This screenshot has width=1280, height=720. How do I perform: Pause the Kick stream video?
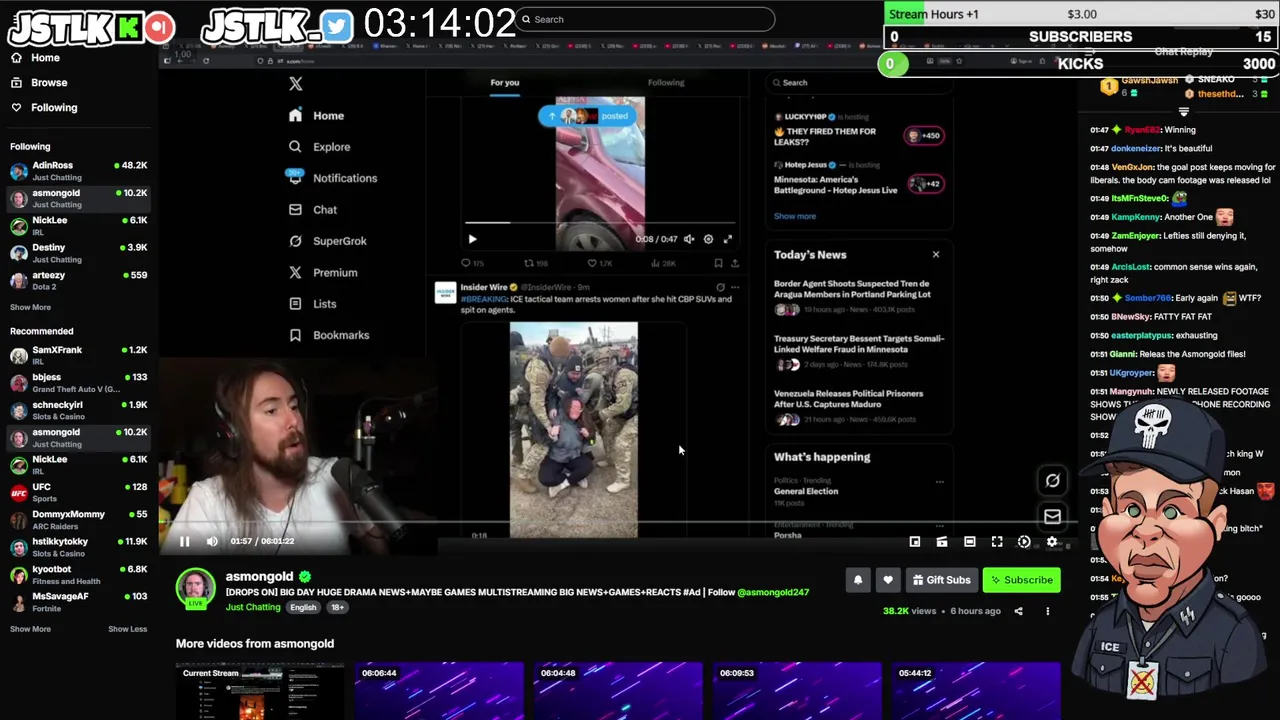click(x=184, y=541)
